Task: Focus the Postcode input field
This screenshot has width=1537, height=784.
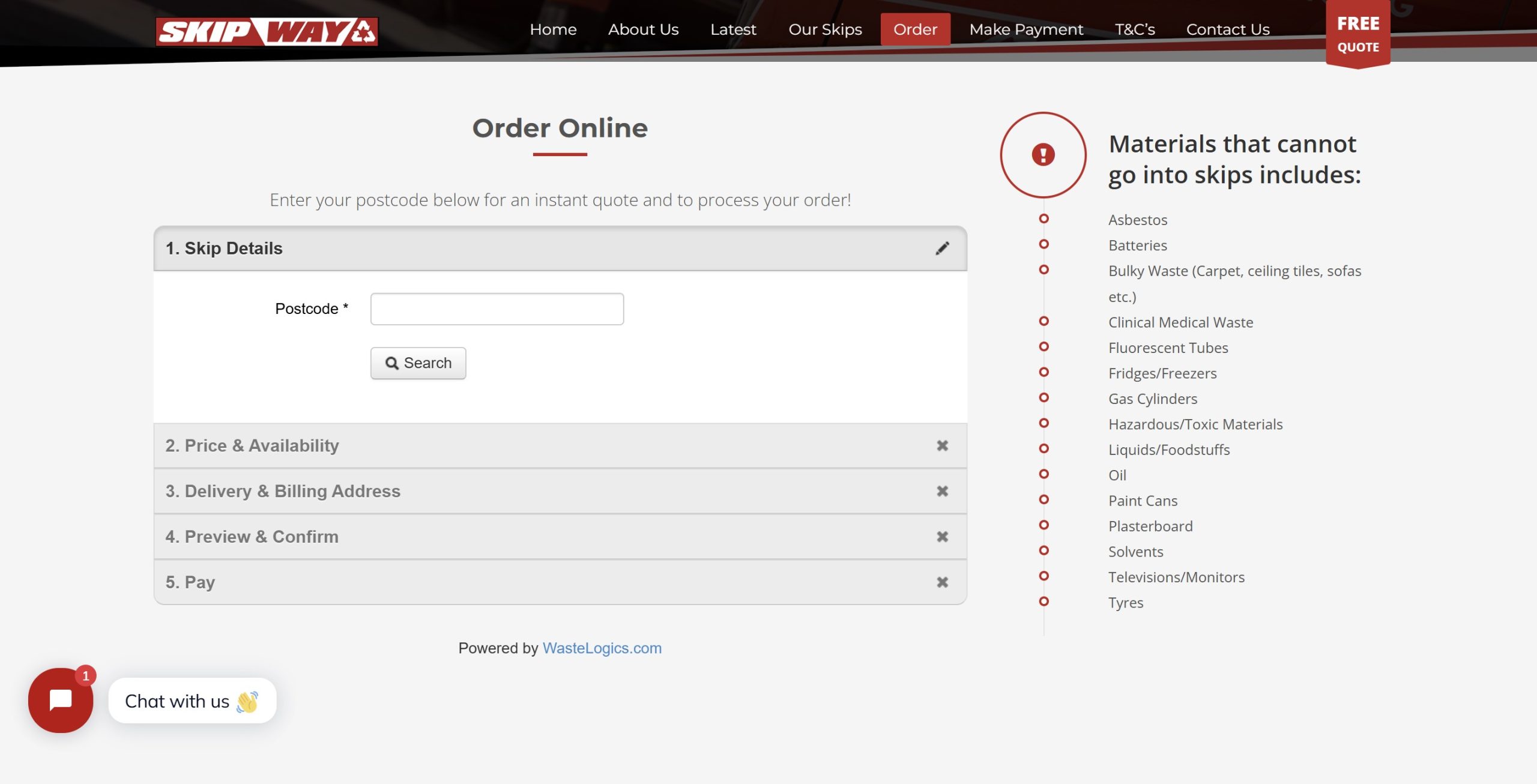Action: (497, 309)
